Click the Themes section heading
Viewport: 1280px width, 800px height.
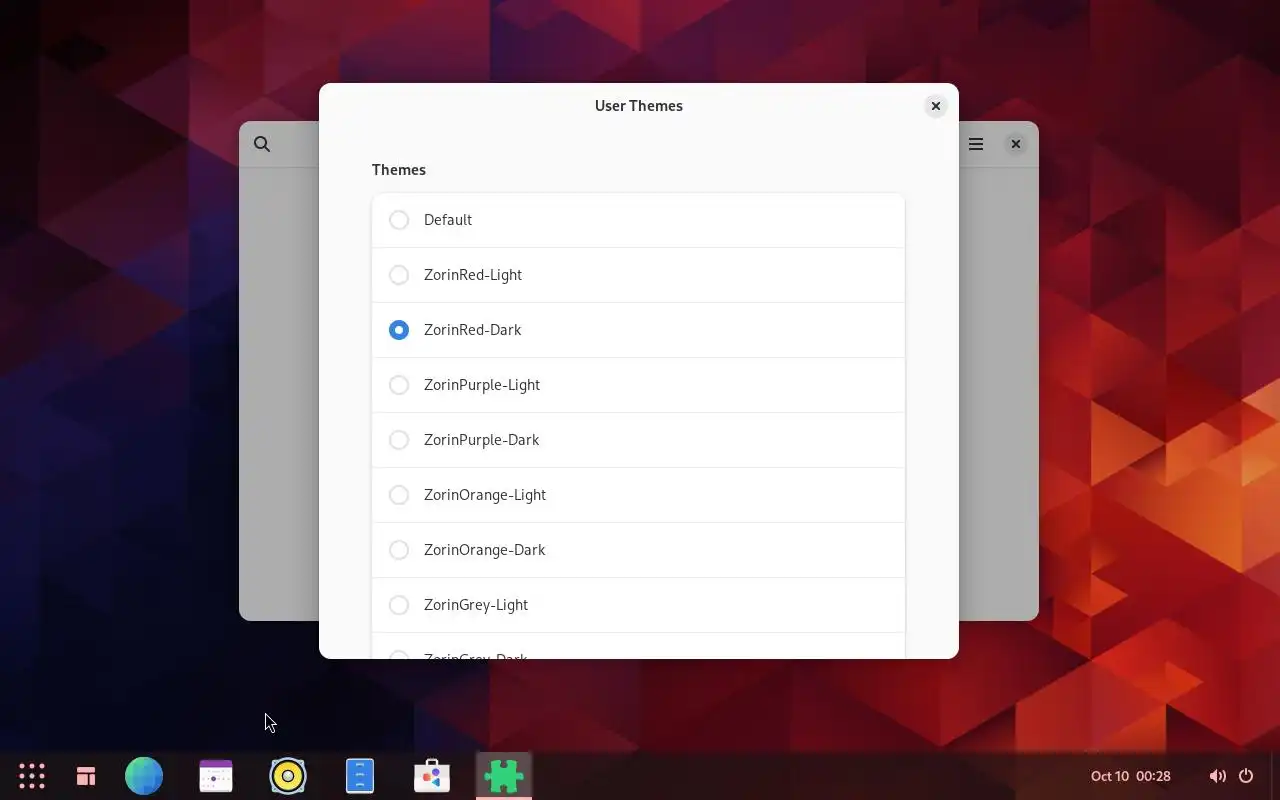[x=399, y=170]
